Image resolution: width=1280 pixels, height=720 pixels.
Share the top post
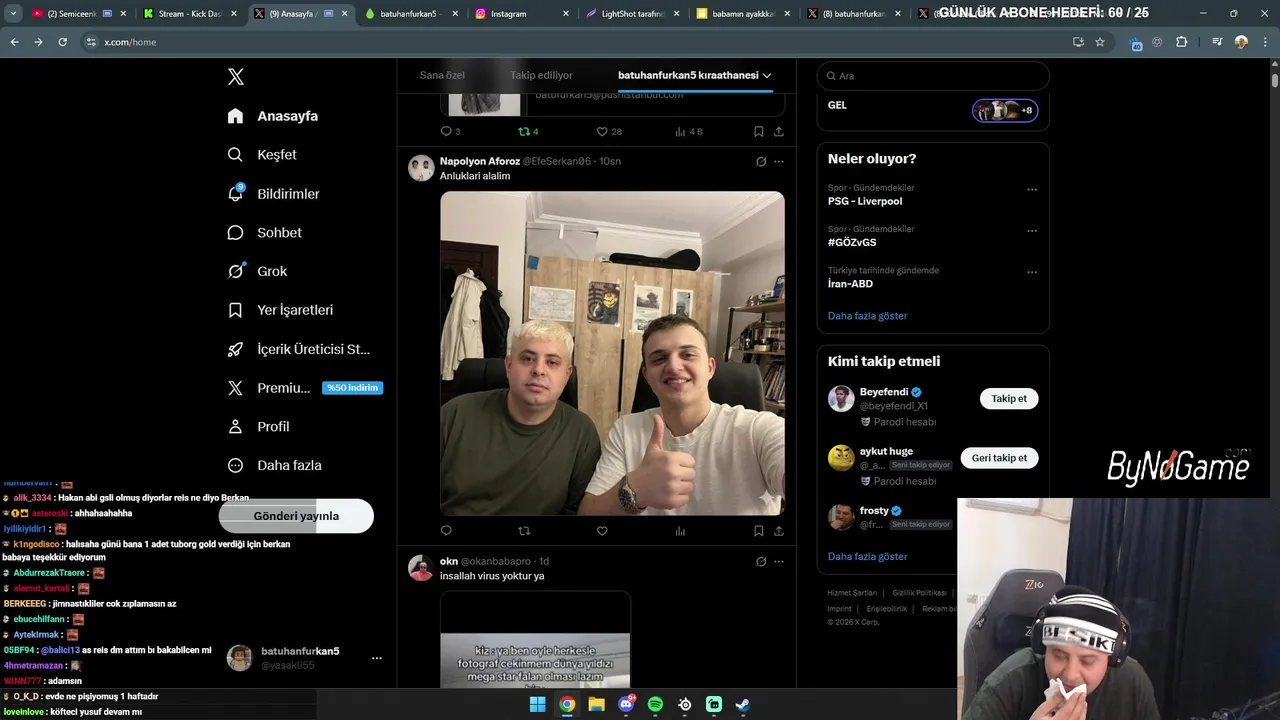click(779, 131)
